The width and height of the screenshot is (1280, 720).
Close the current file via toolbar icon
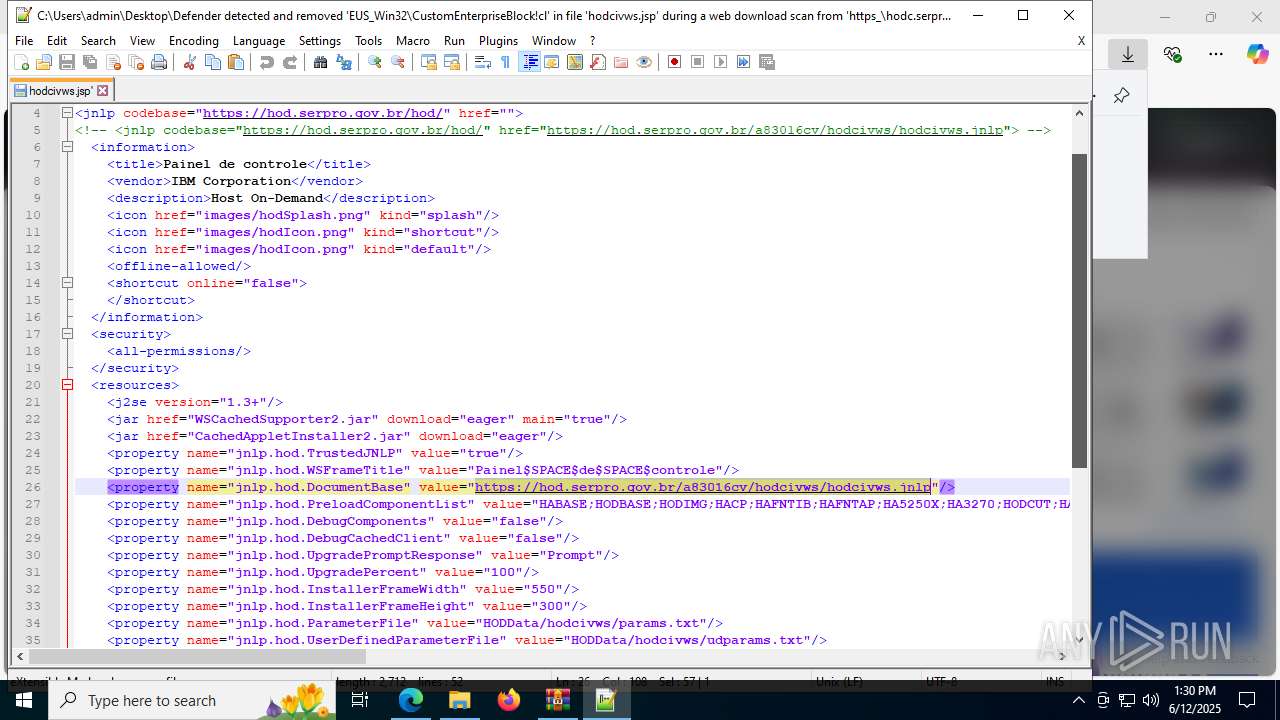pyautogui.click(x=113, y=62)
